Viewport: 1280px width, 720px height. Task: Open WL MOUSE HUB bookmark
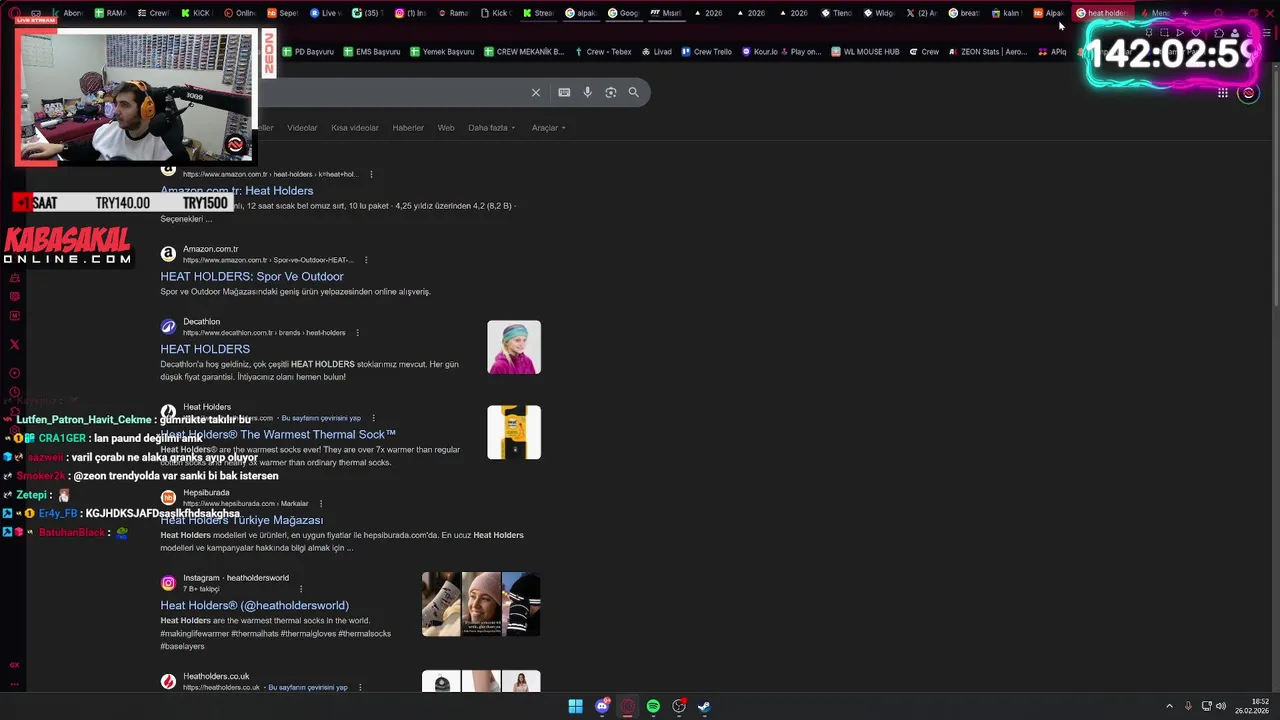[x=865, y=52]
